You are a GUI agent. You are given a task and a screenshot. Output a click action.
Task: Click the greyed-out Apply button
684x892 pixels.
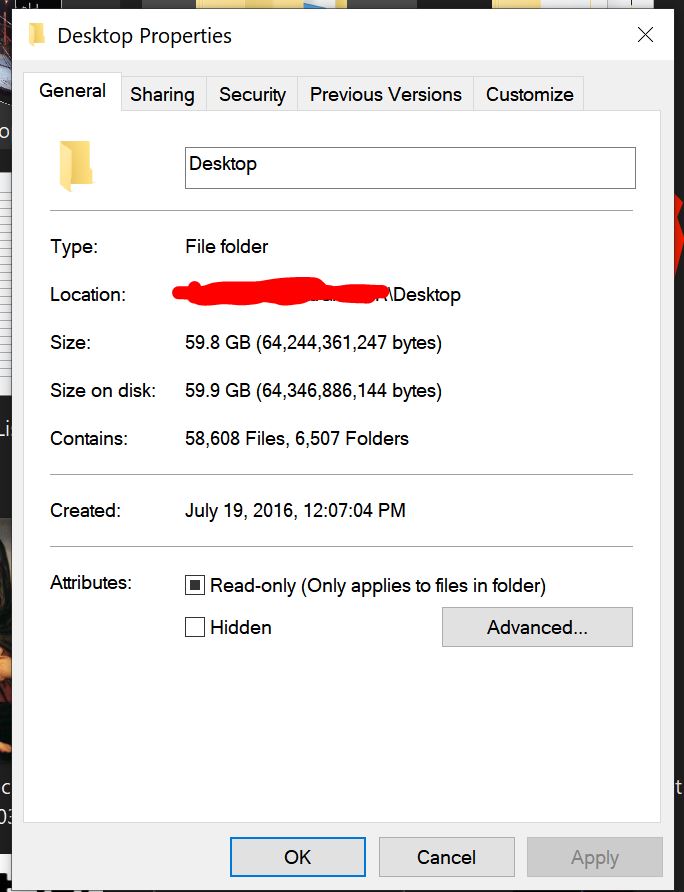[x=595, y=857]
